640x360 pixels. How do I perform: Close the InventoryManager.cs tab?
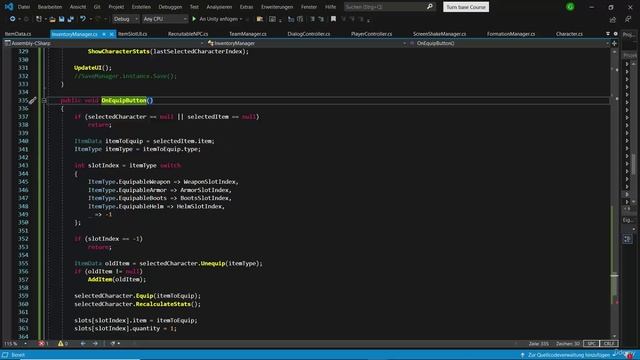pos(111,34)
